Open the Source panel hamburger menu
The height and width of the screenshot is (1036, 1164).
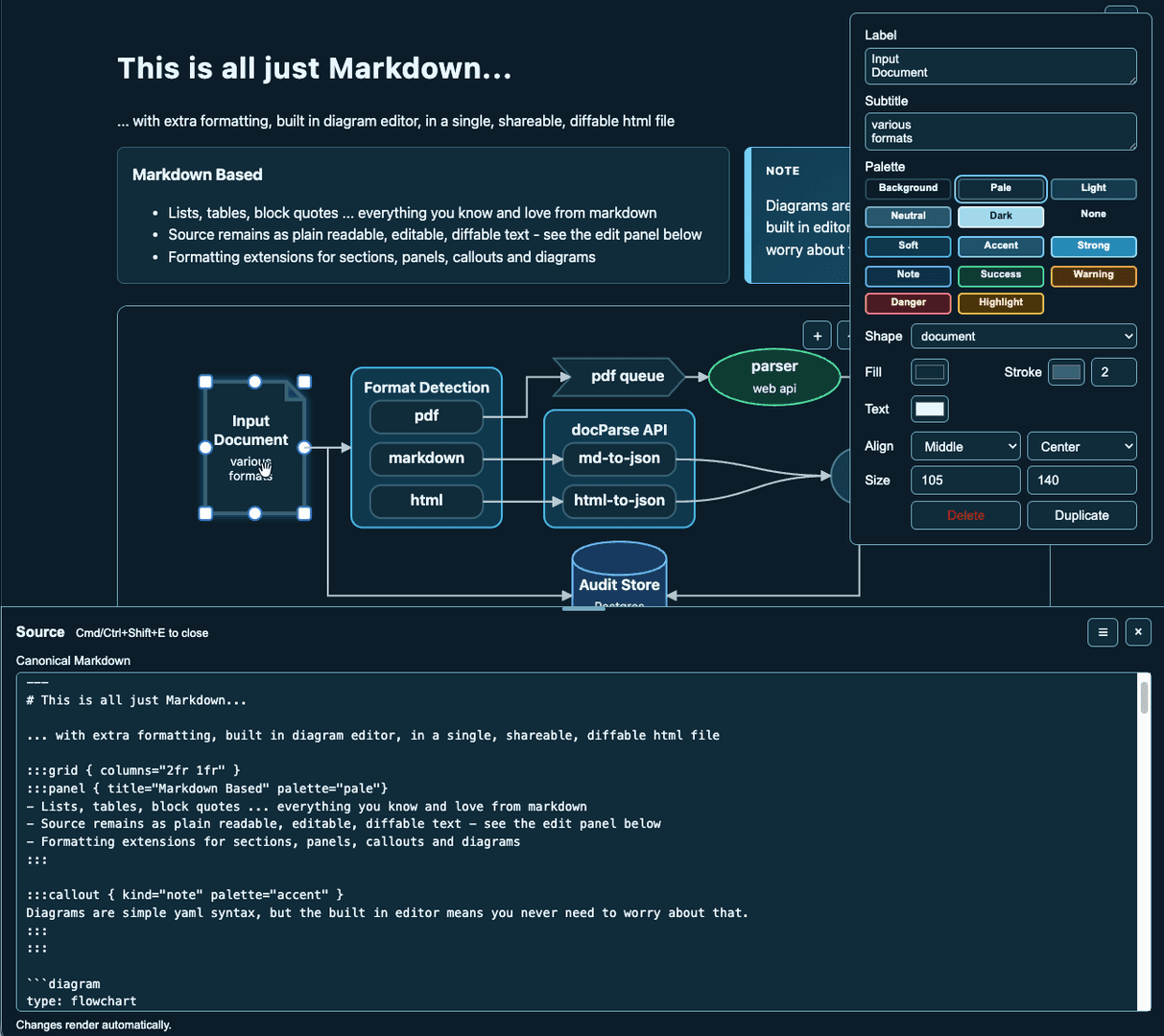1103,632
